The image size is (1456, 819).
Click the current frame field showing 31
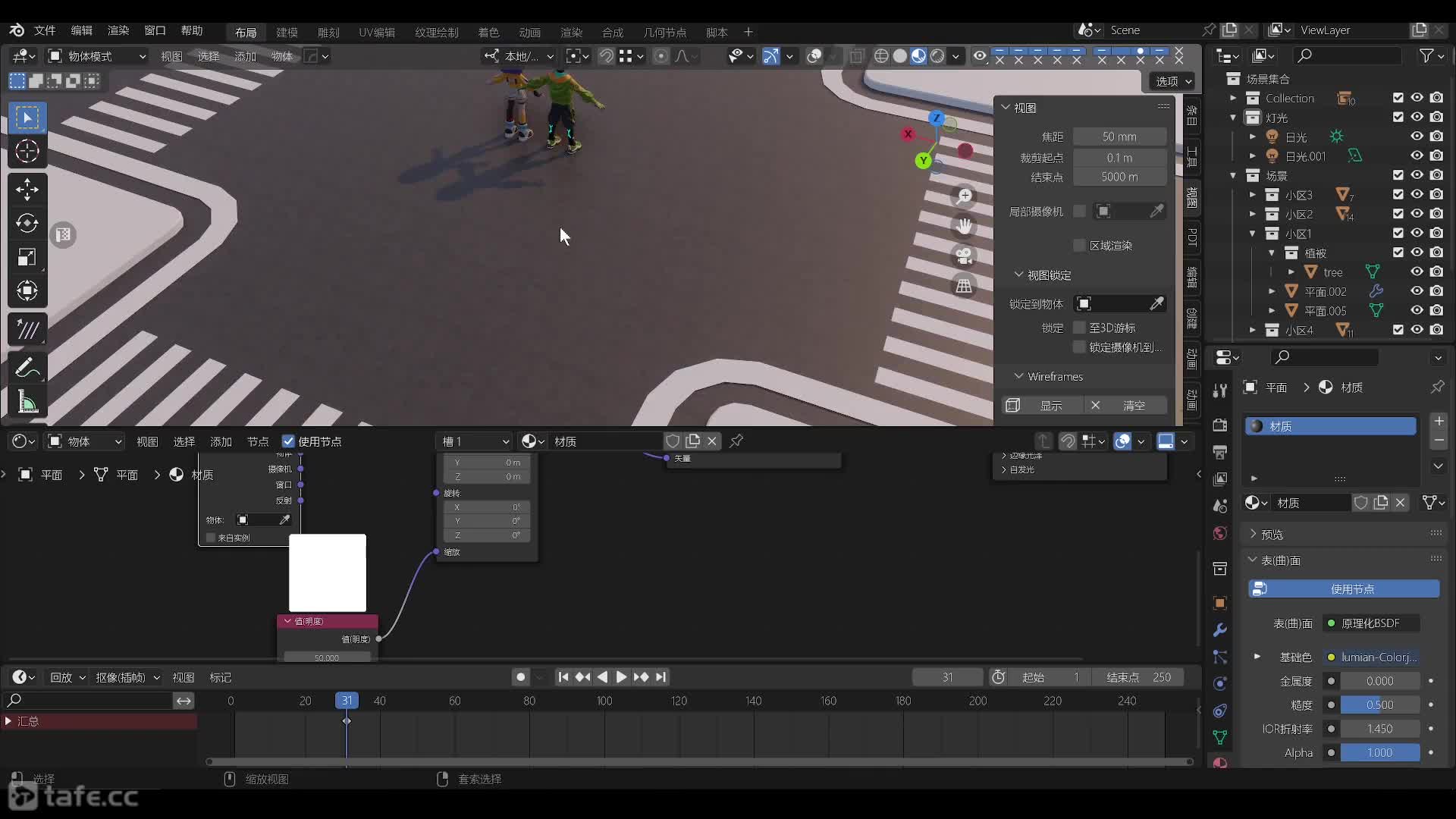[947, 677]
